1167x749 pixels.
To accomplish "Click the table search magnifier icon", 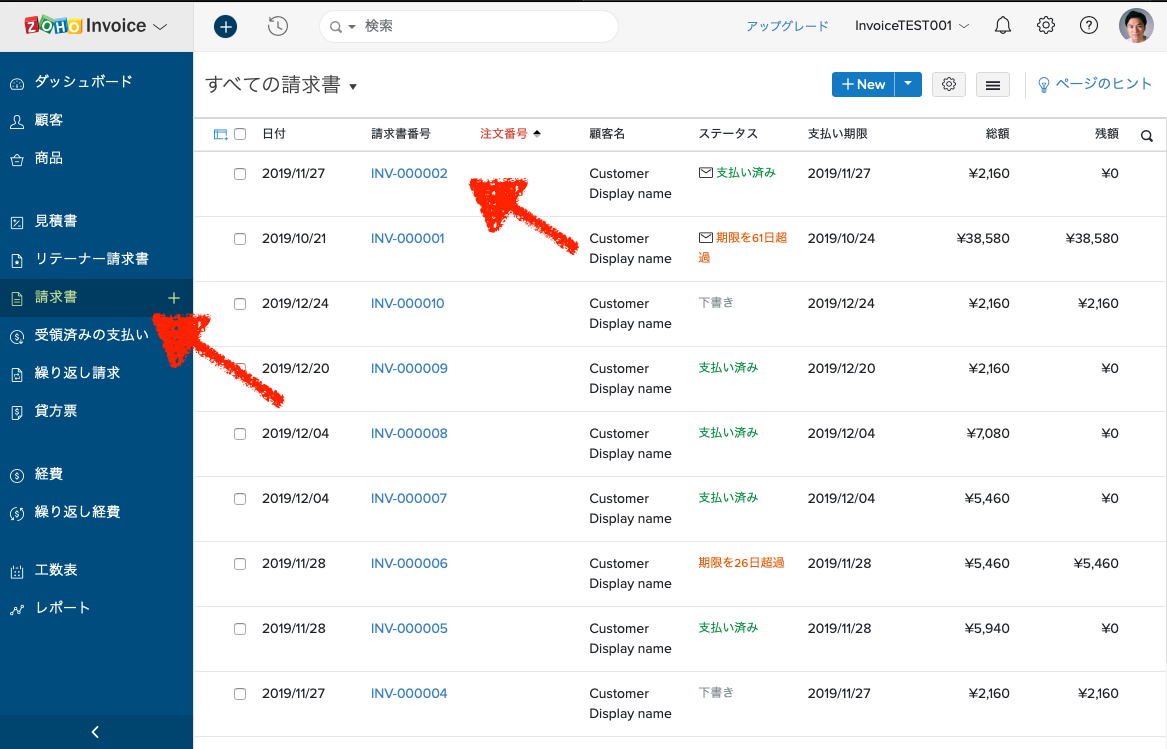I will (x=1147, y=136).
